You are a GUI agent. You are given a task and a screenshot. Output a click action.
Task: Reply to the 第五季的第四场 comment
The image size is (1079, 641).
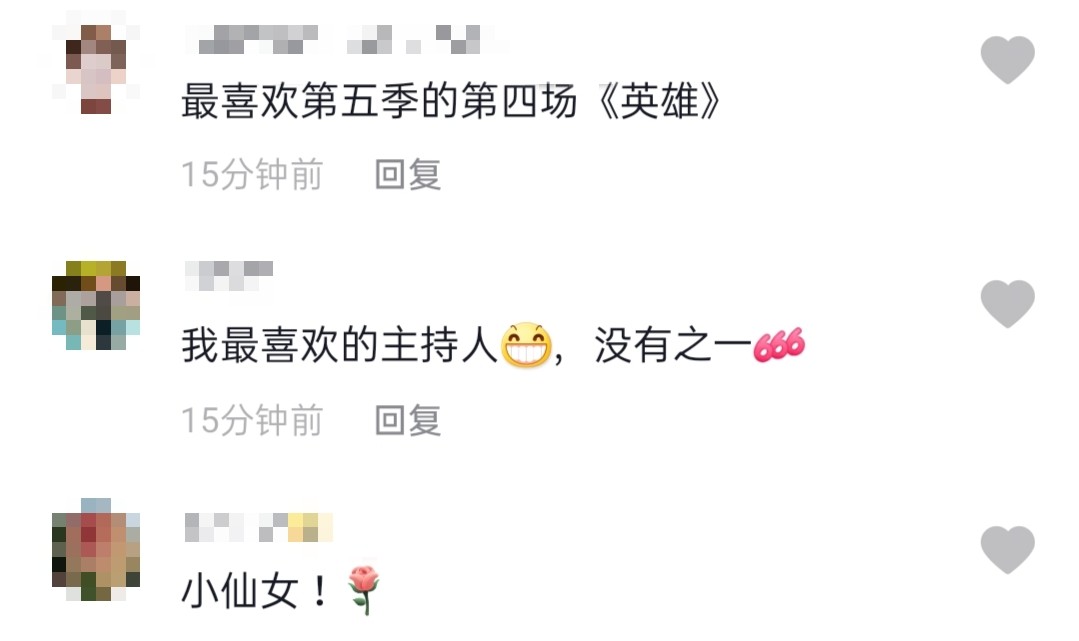coord(408,174)
